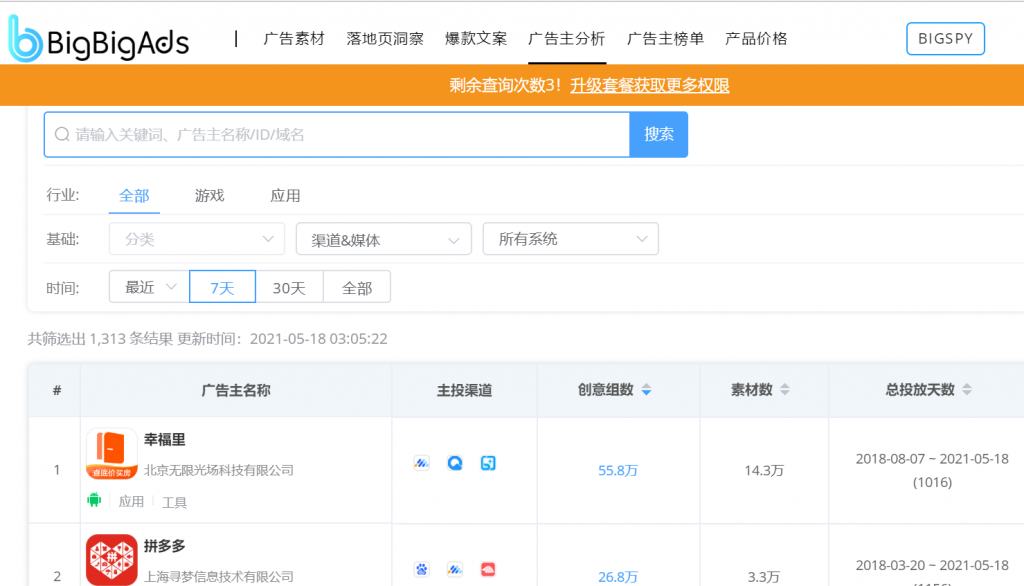Open 广告主榜单 menu item
This screenshot has height=586, width=1024.
click(665, 39)
